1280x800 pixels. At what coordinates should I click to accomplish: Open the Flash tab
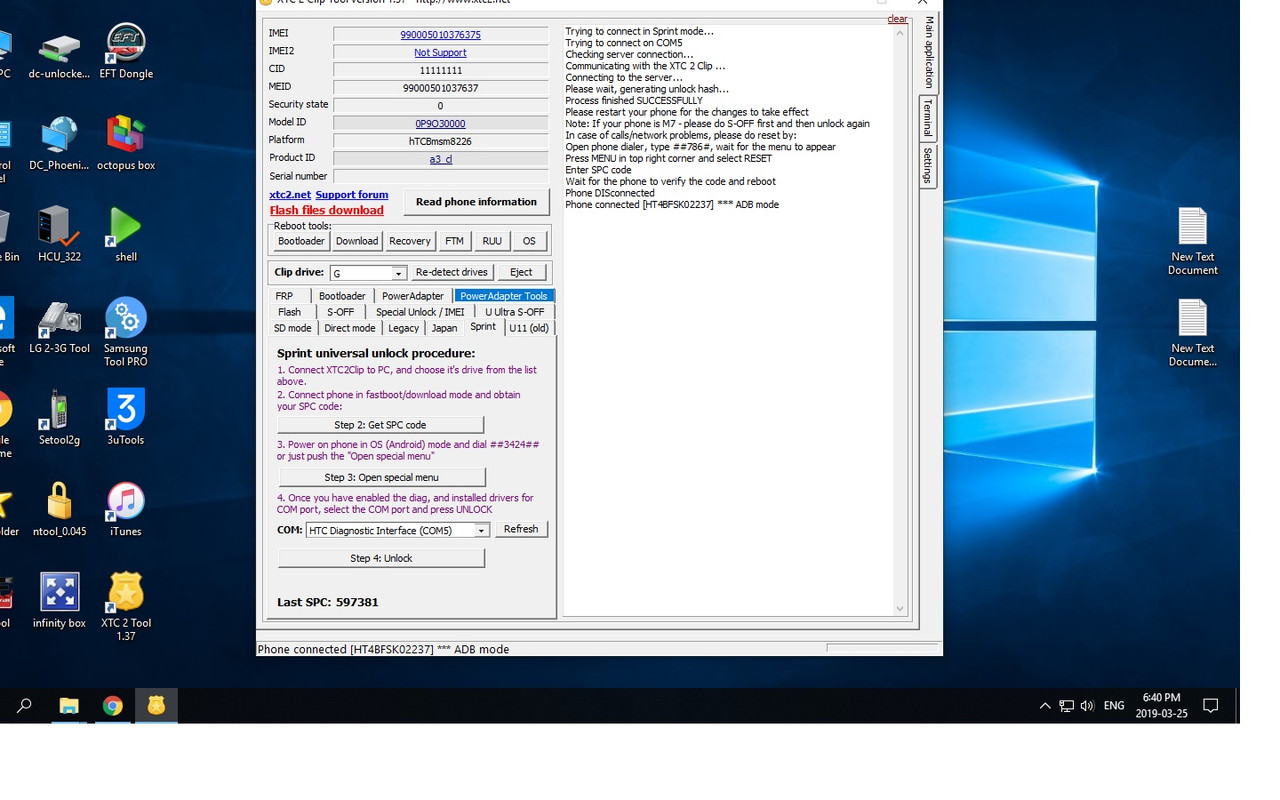tap(290, 312)
